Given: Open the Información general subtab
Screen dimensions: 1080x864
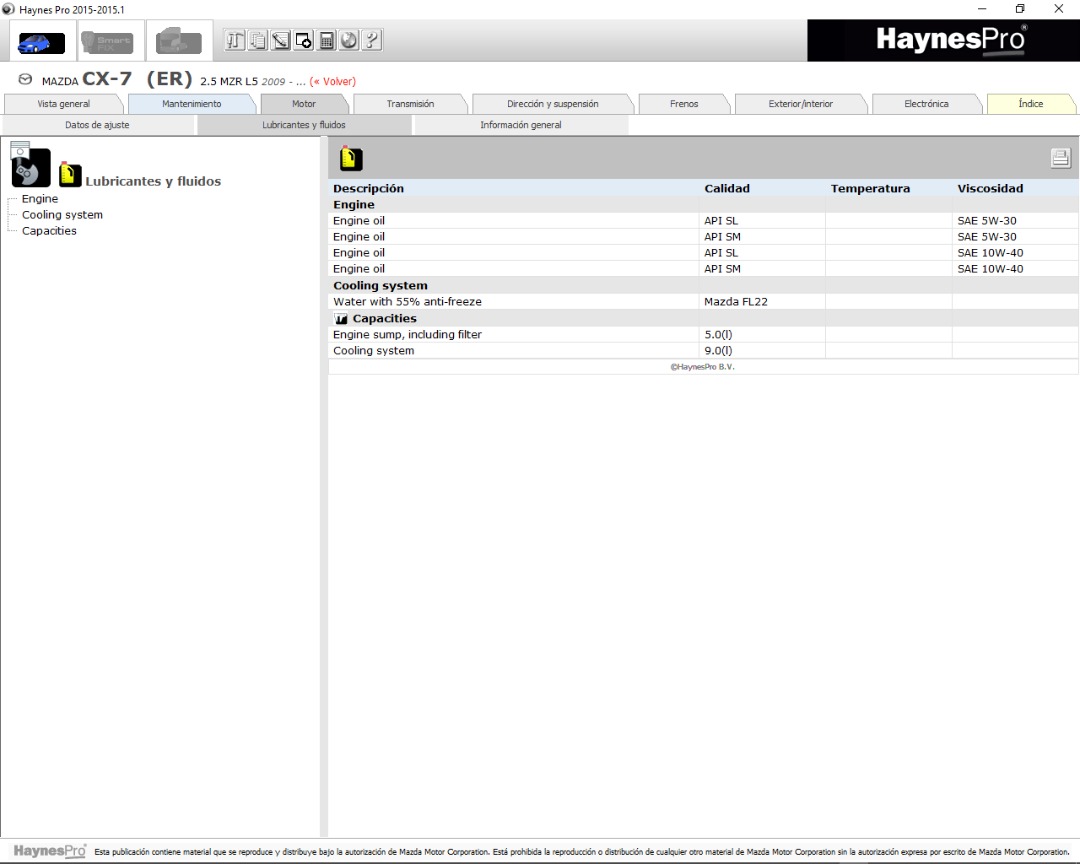Looking at the screenshot, I should tap(520, 125).
